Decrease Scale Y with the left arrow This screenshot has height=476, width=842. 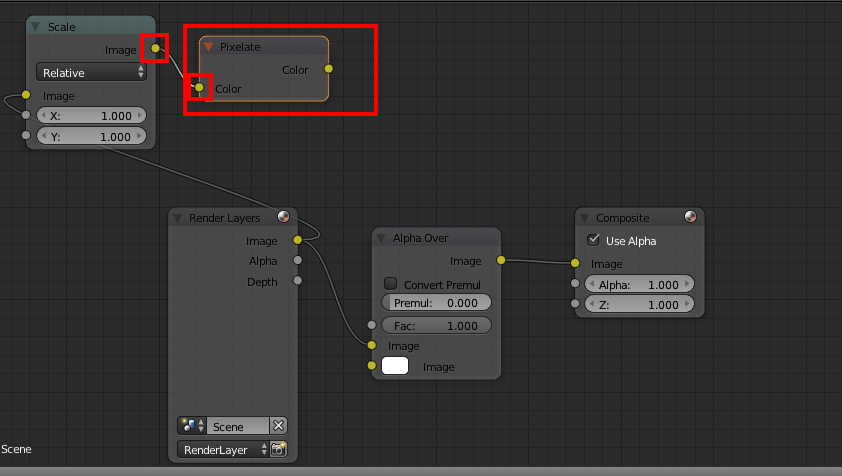43,136
